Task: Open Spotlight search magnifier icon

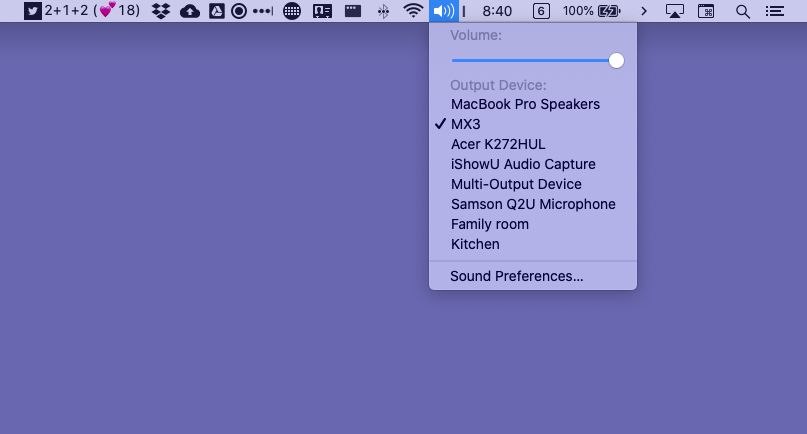Action: [x=742, y=11]
